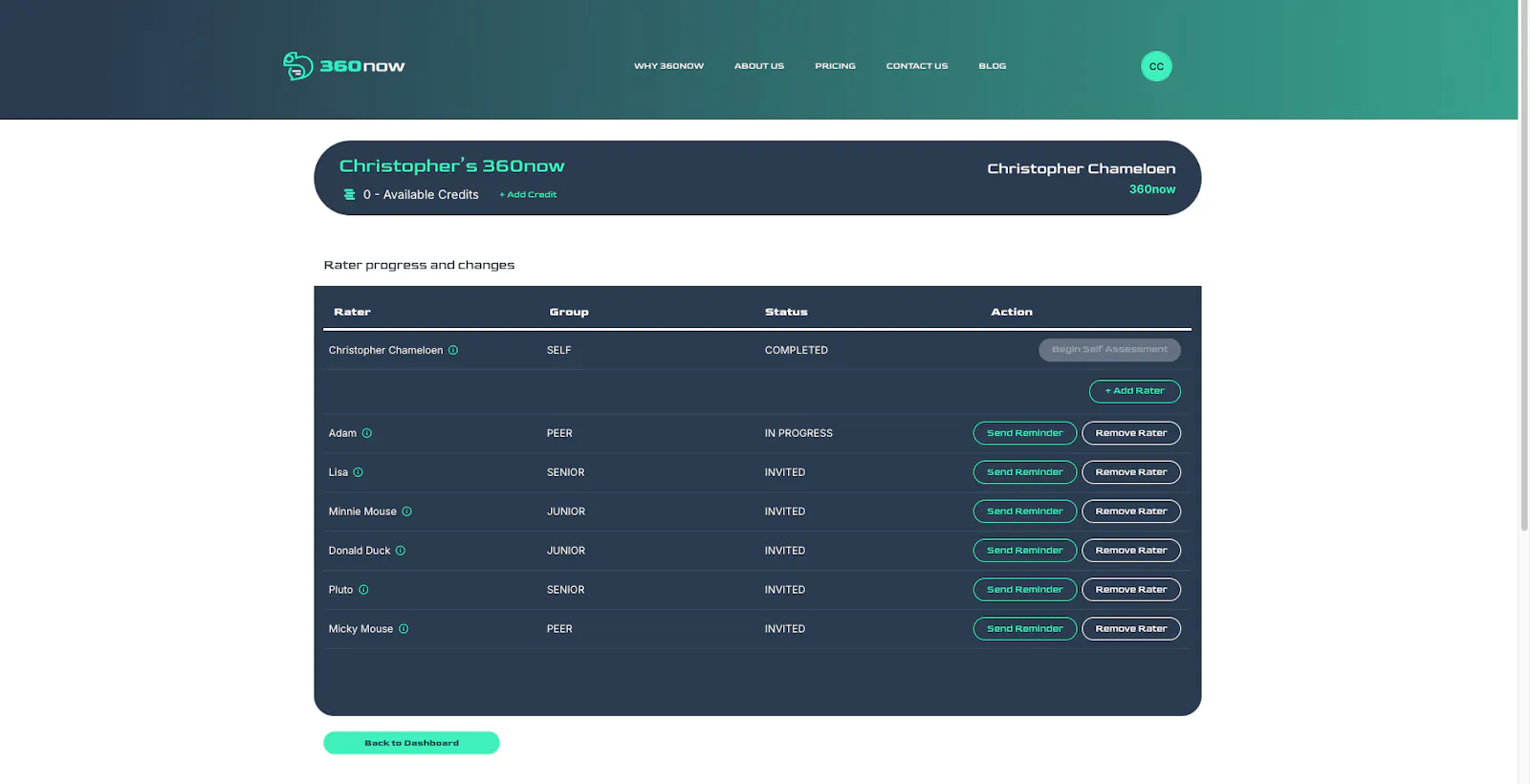The height and width of the screenshot is (784, 1530).
Task: Click the Rater column header
Action: (352, 312)
